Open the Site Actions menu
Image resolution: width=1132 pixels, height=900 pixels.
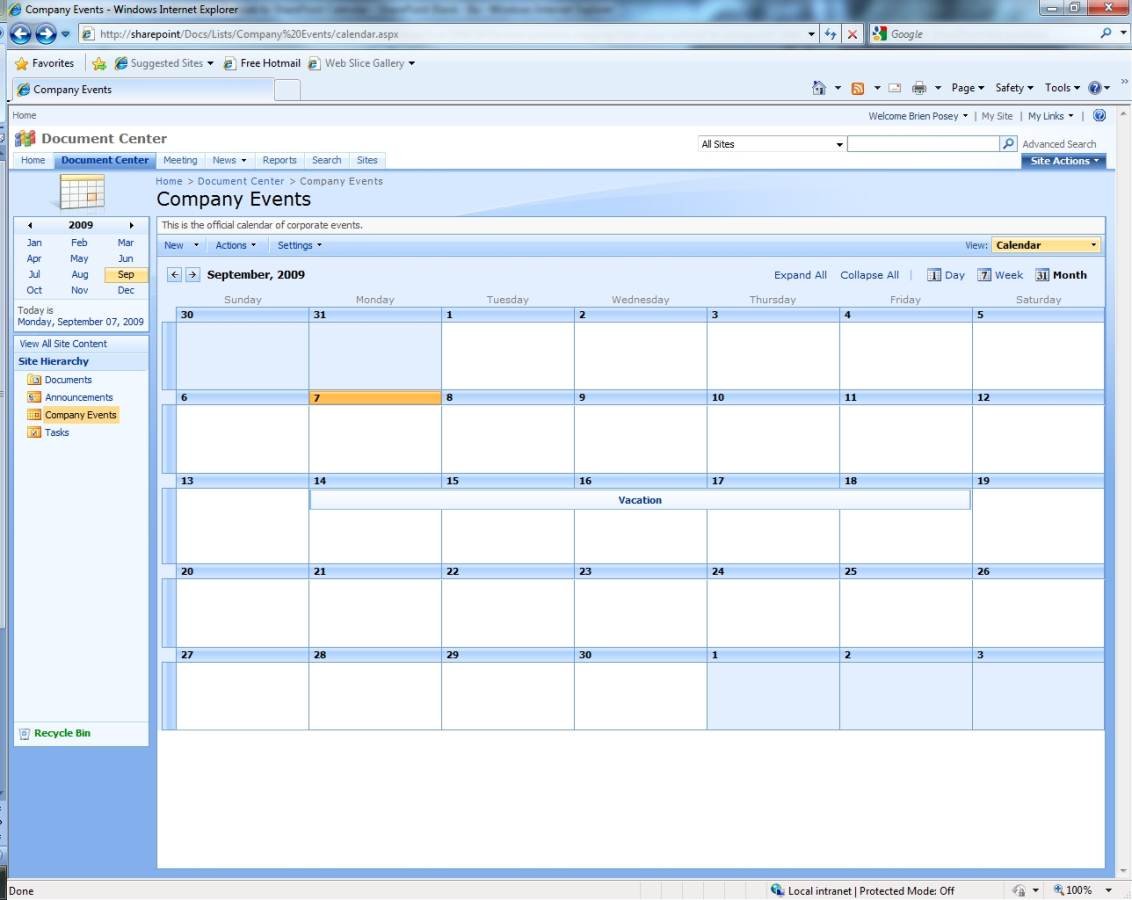1063,161
